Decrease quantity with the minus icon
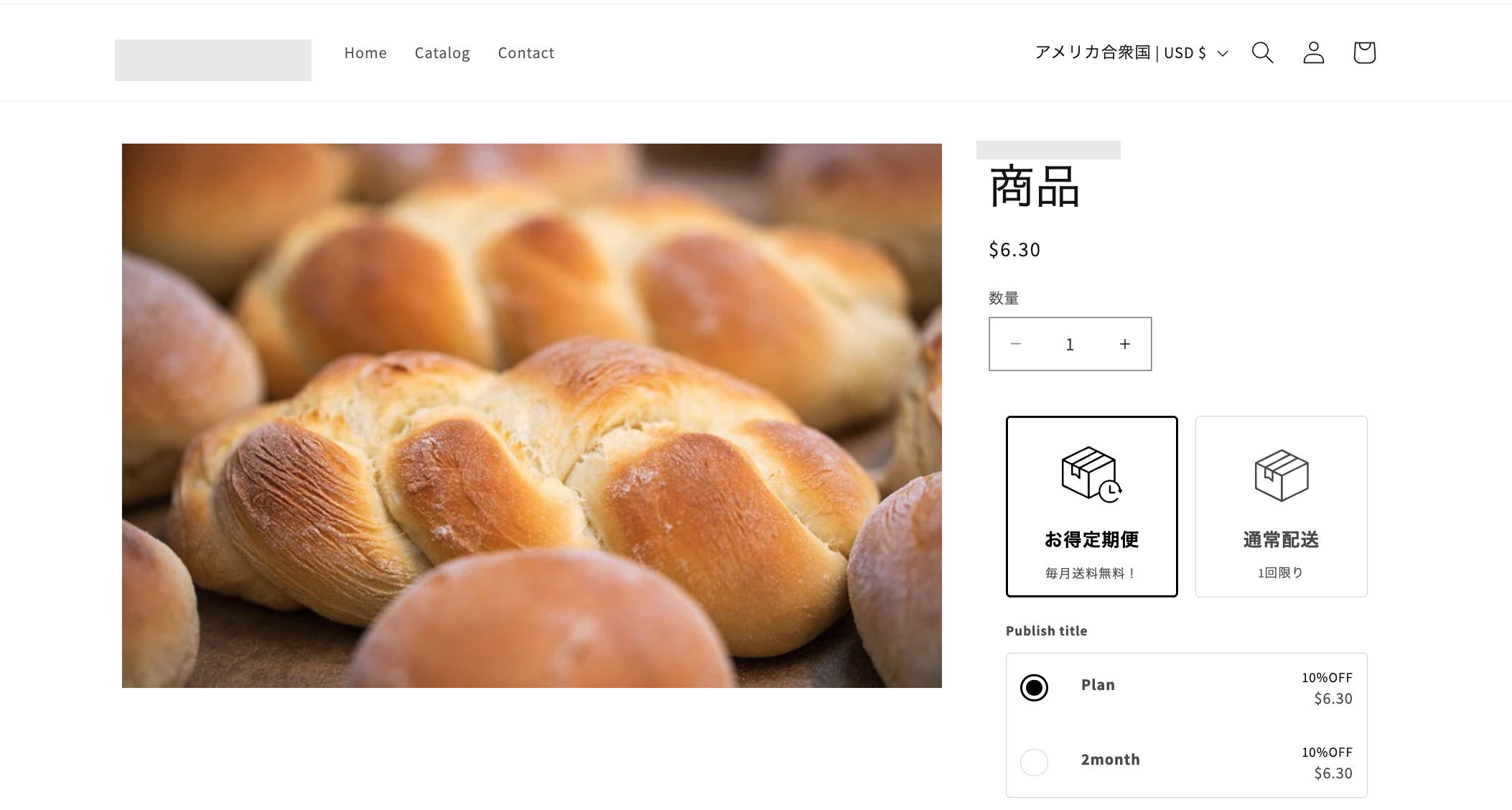1512x810 pixels. (x=1015, y=344)
